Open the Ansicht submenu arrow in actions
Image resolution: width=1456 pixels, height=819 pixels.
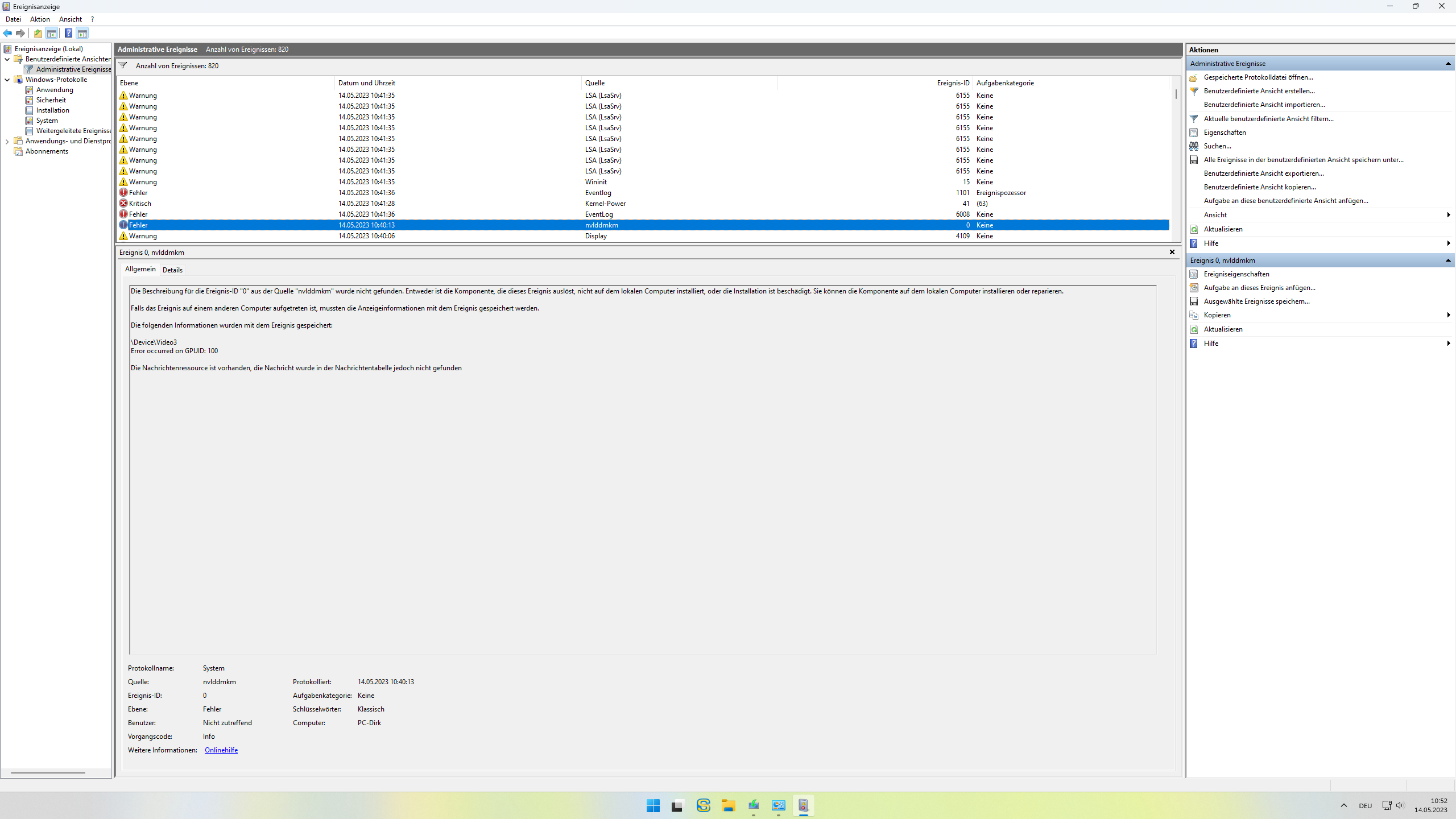click(x=1447, y=215)
